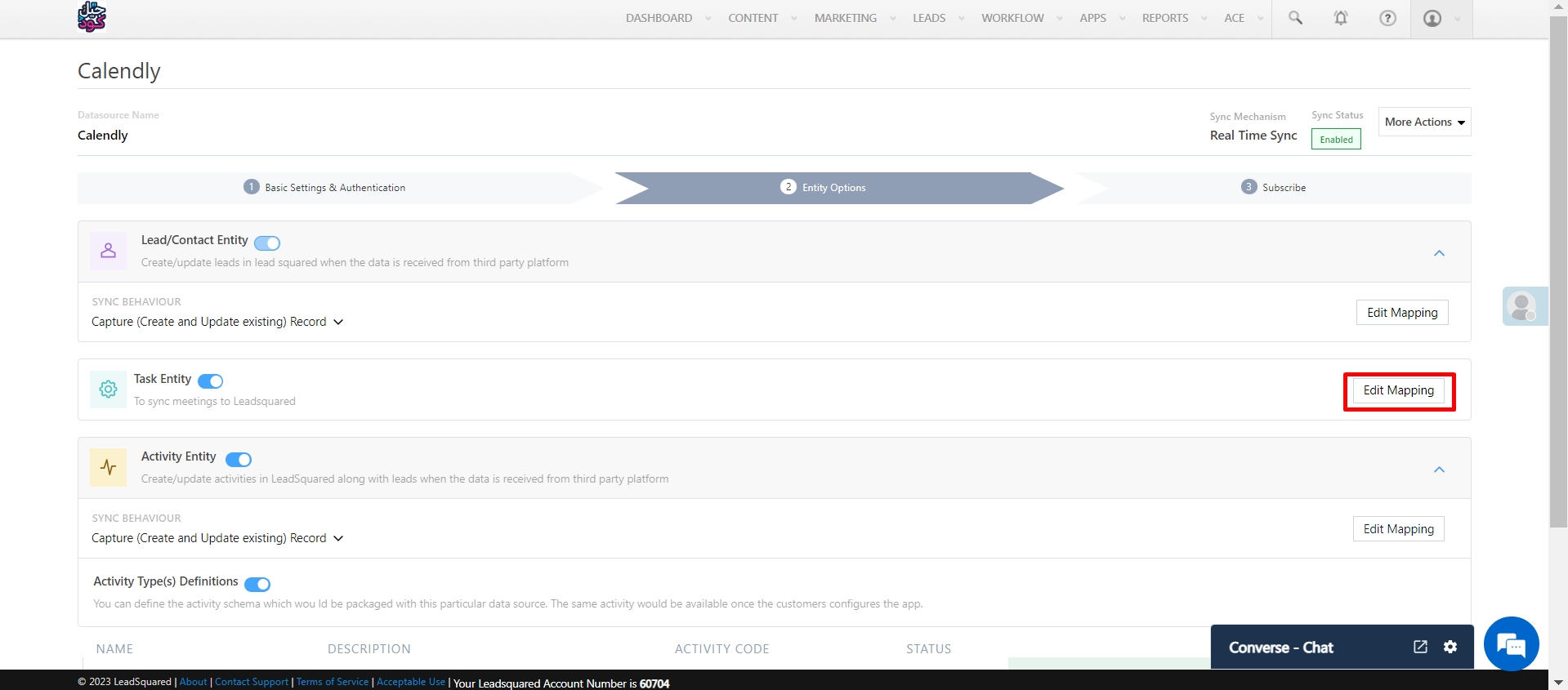1568x690 pixels.
Task: Open the About link in footer
Action: pyautogui.click(x=193, y=682)
